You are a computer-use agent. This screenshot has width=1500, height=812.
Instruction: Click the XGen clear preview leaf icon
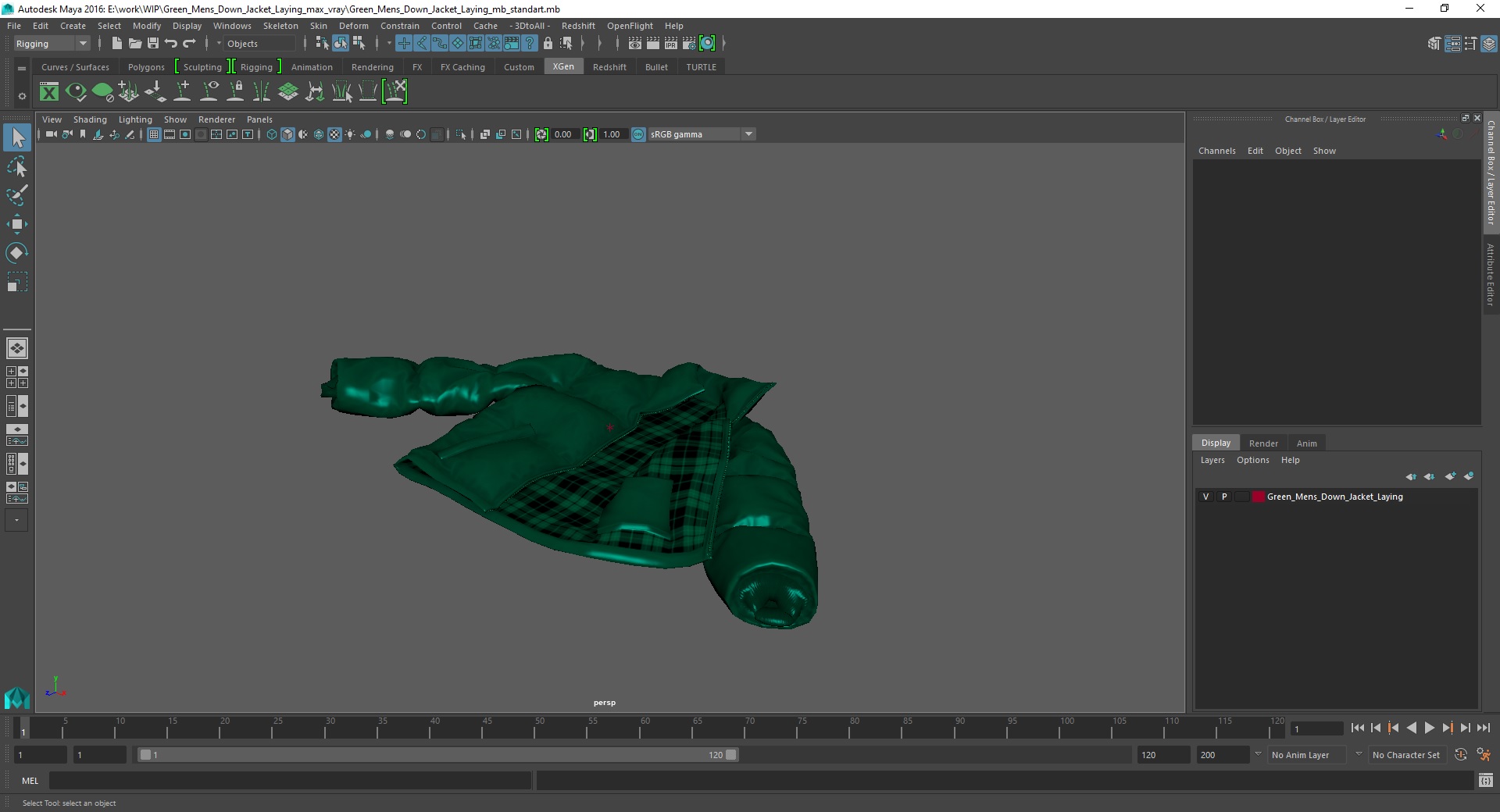tap(102, 92)
